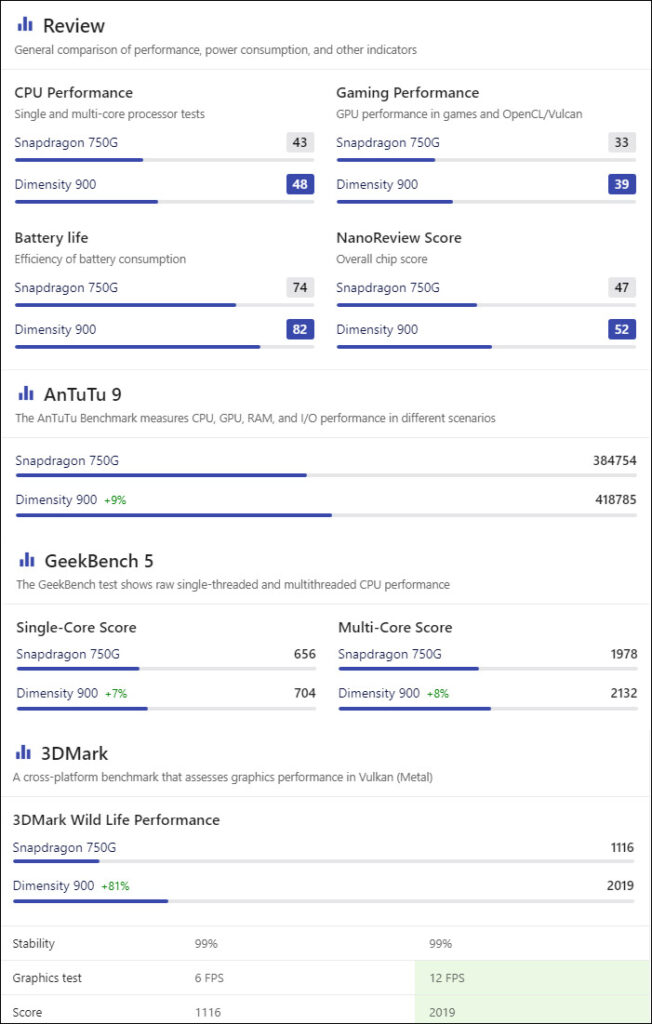Viewport: 652px width, 1024px height.
Task: Click Dimensity 900 under Multi-Core Score
Action: [379, 693]
